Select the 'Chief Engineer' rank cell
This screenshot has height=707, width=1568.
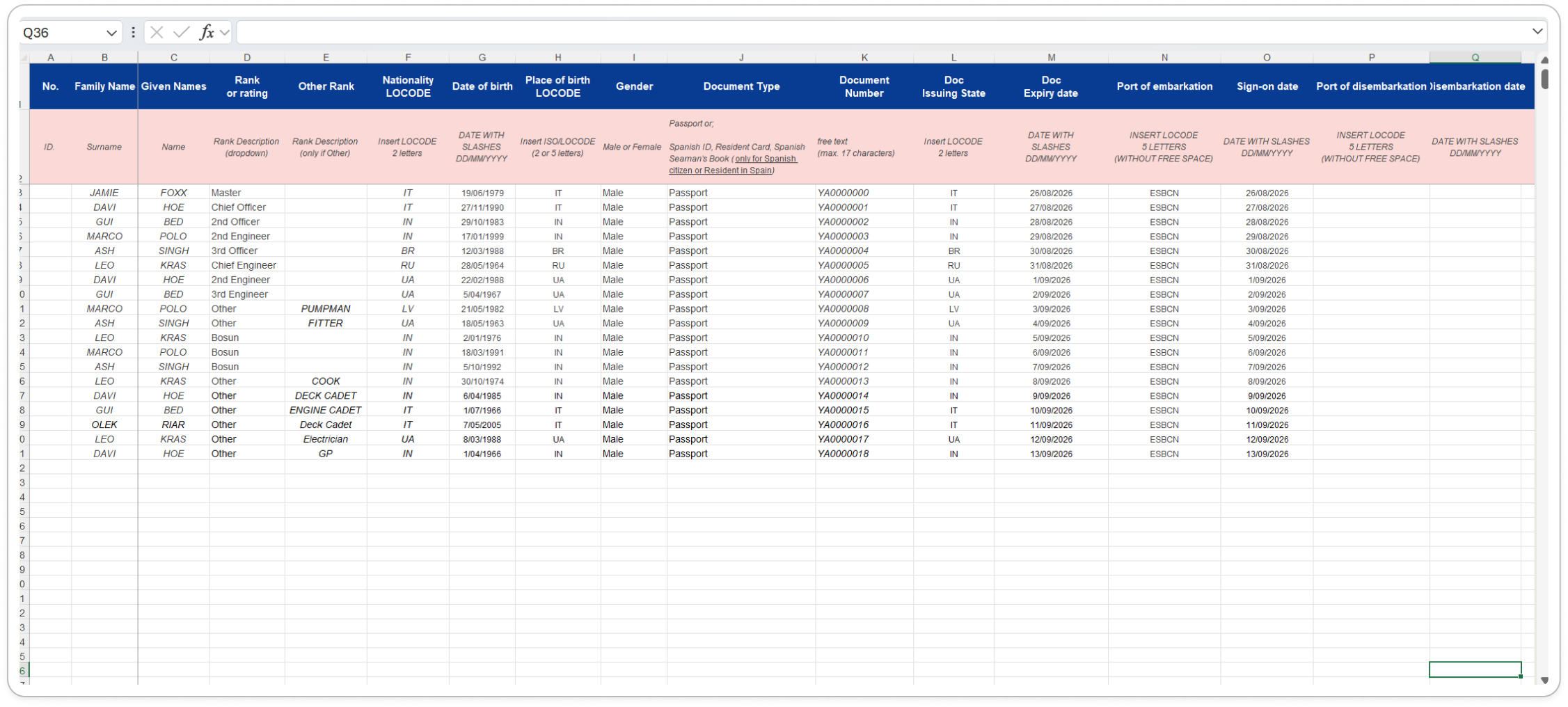tap(247, 265)
